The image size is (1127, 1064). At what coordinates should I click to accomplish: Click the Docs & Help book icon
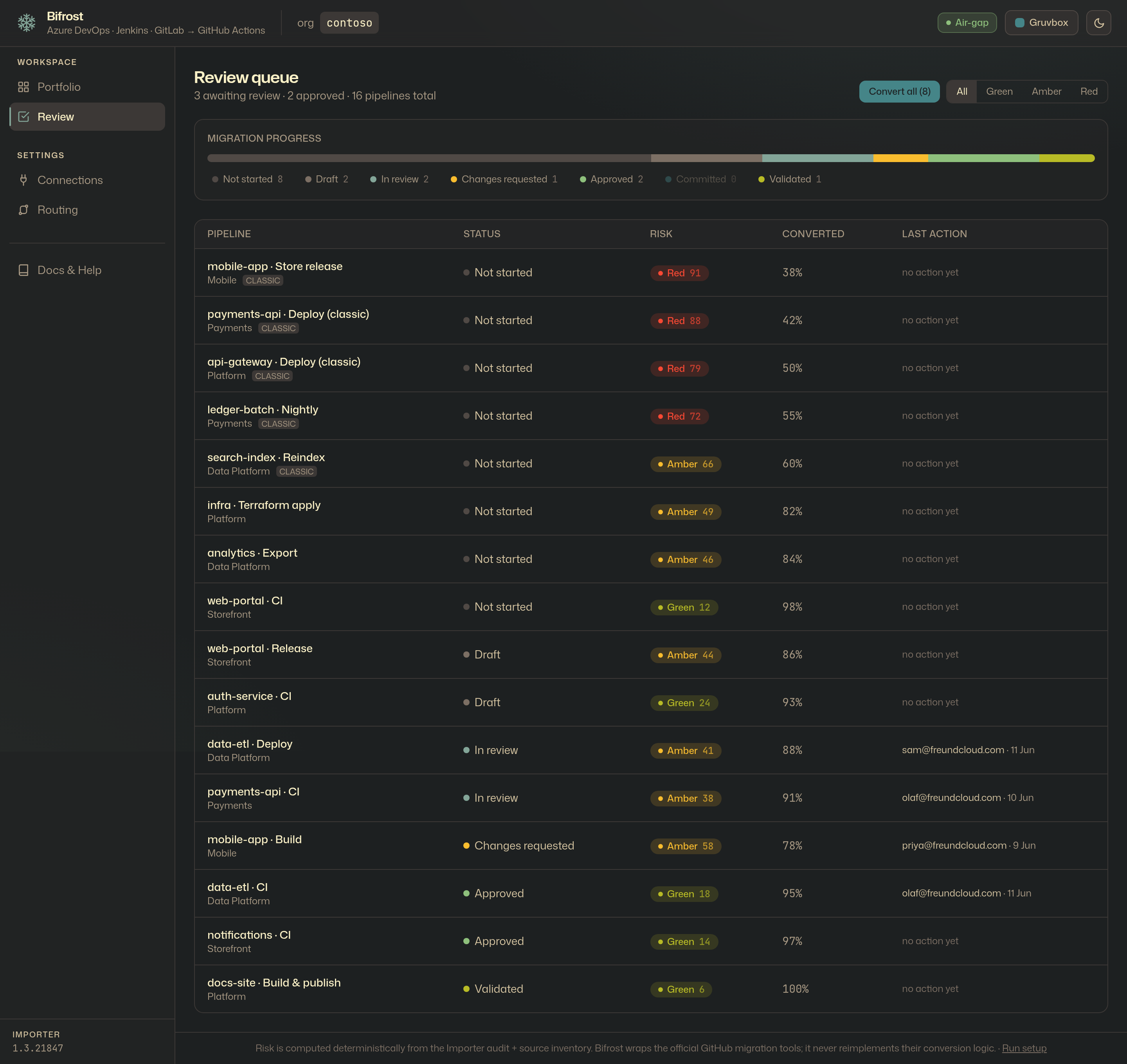click(23, 270)
